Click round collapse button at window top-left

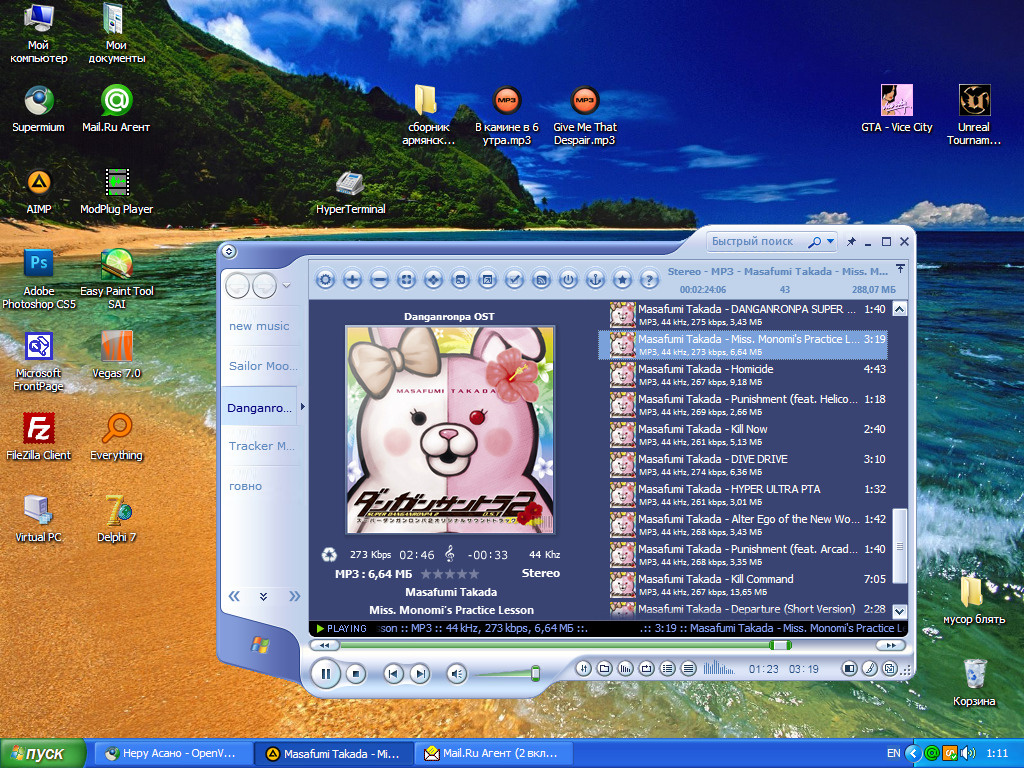pos(229,251)
